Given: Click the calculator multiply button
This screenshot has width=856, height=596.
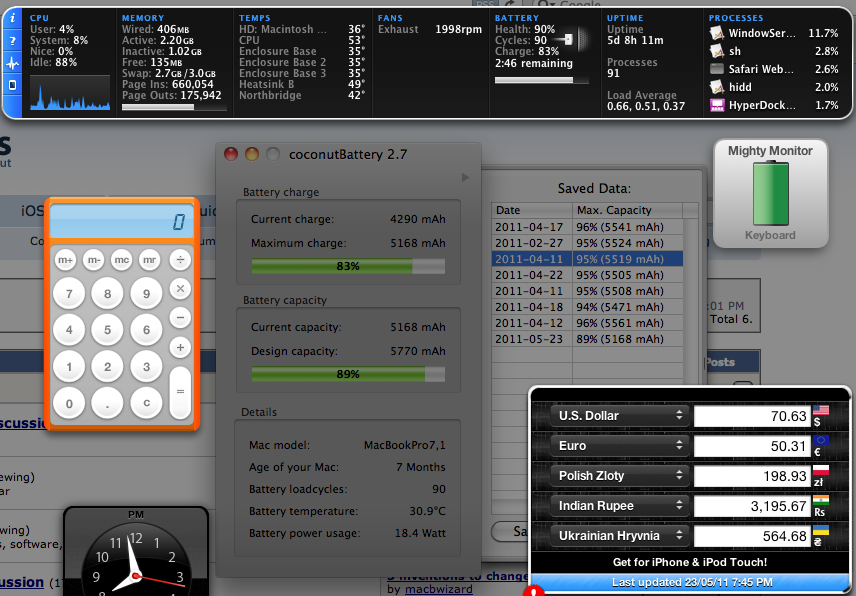Looking at the screenshot, I should [180, 288].
